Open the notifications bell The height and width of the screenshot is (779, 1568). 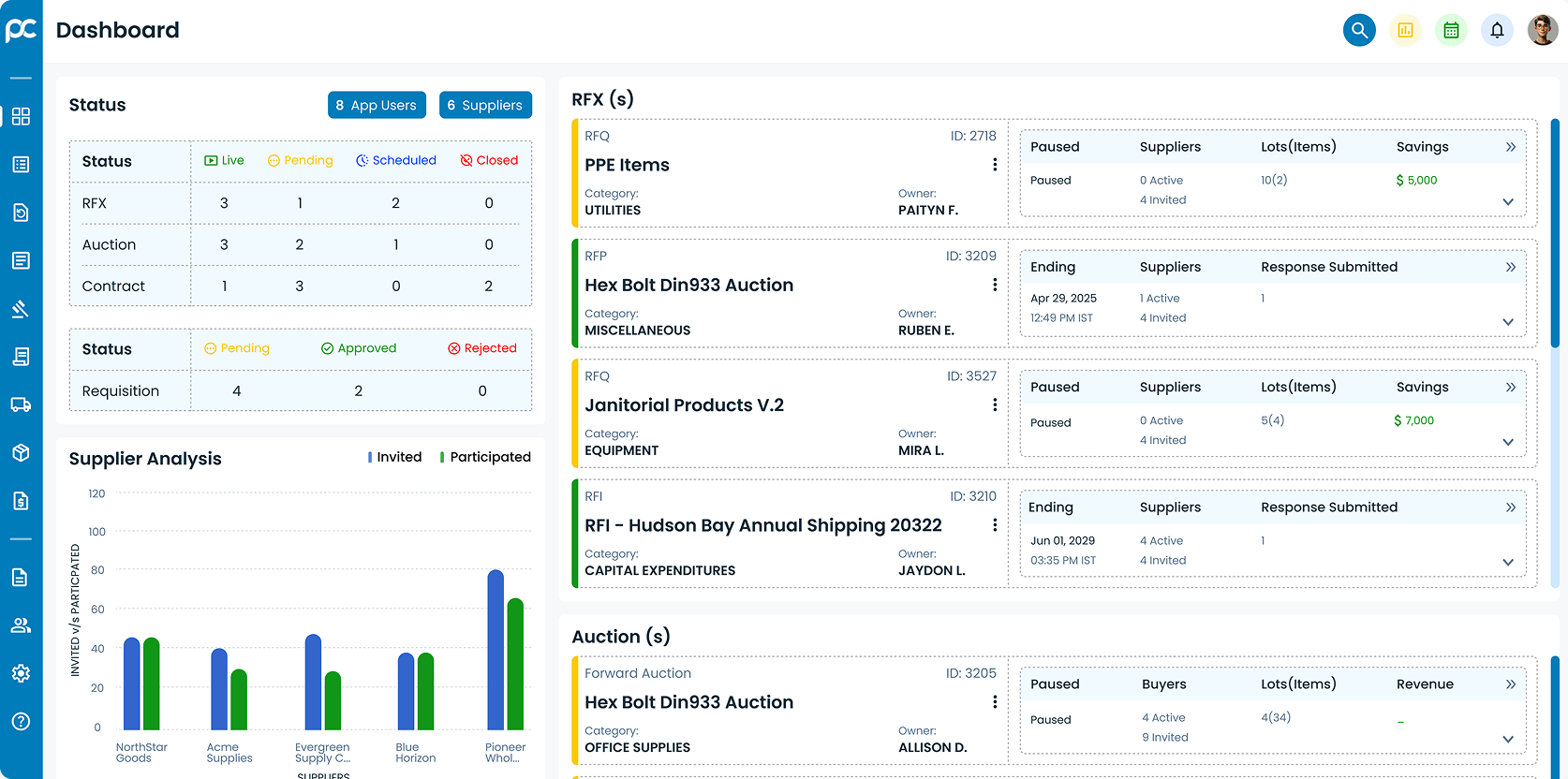pyautogui.click(x=1497, y=30)
